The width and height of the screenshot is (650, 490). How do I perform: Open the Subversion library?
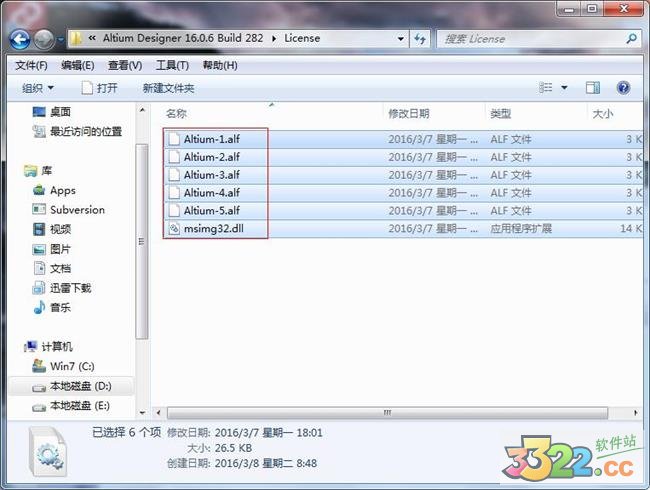coord(68,210)
